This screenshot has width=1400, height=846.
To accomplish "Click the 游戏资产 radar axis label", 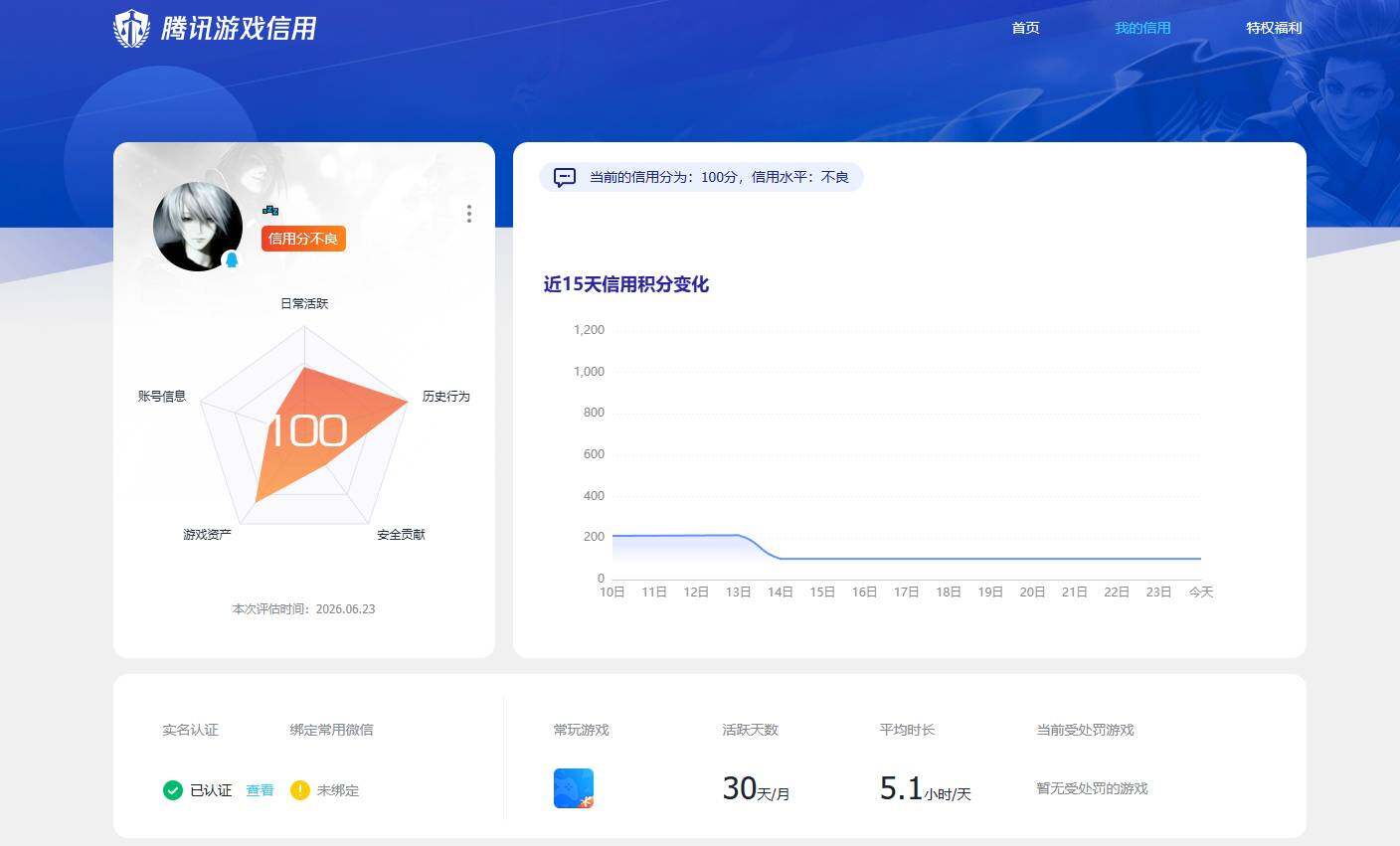I will (x=207, y=534).
